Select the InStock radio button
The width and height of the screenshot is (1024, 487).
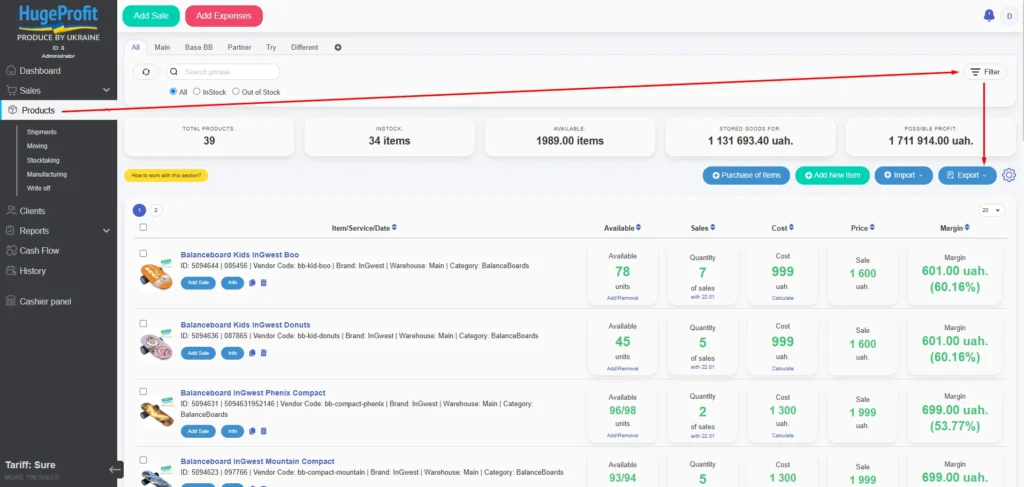197,92
